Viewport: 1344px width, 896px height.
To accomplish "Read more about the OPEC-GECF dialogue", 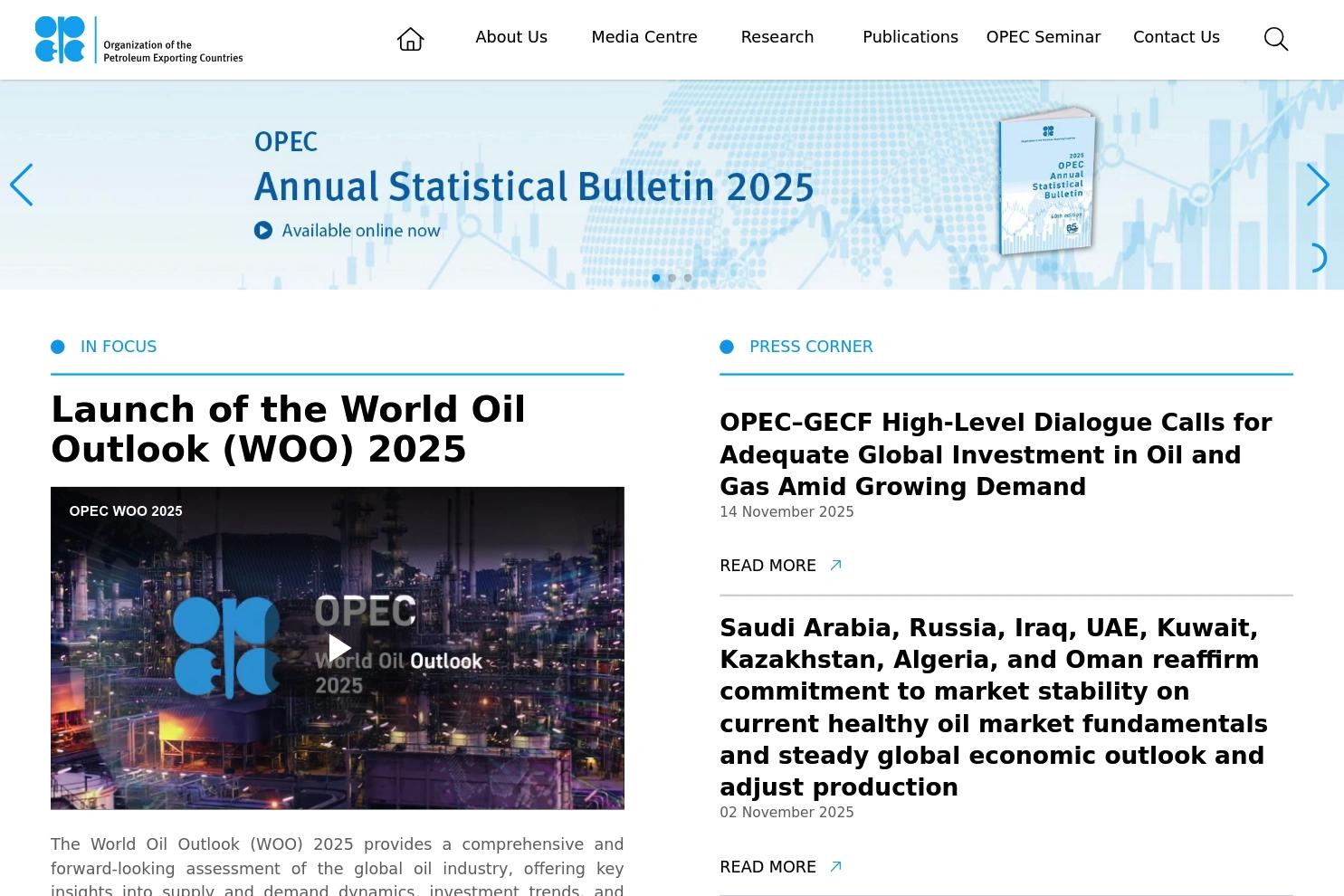I will point(767,566).
